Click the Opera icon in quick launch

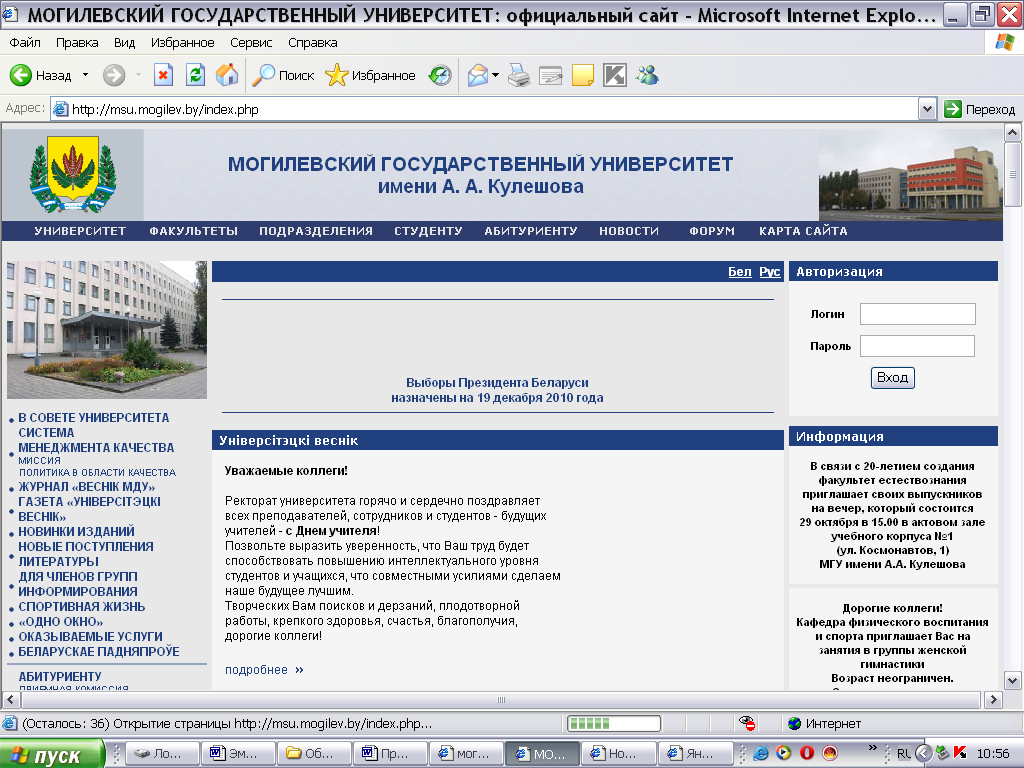coord(807,753)
